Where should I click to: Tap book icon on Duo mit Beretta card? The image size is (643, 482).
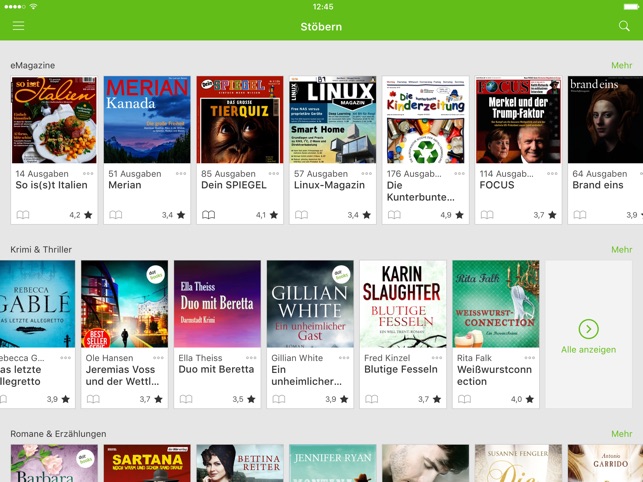[x=186, y=399]
